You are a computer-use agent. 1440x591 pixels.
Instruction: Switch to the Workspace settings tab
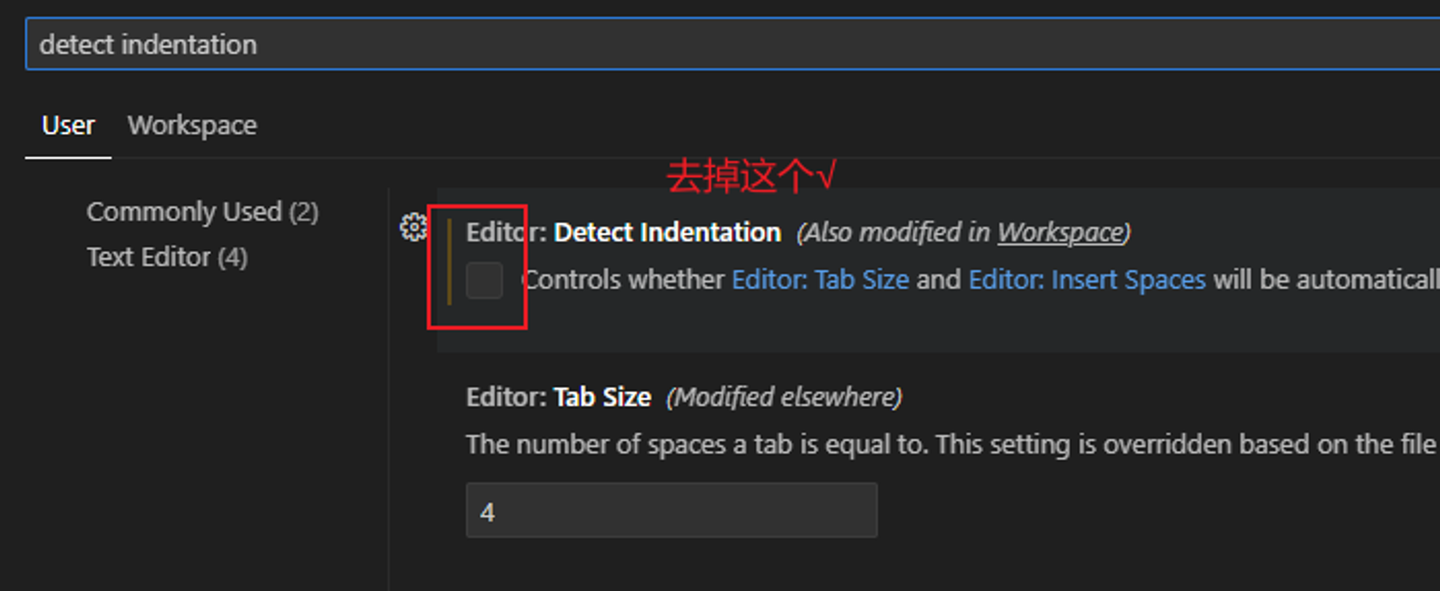(191, 124)
